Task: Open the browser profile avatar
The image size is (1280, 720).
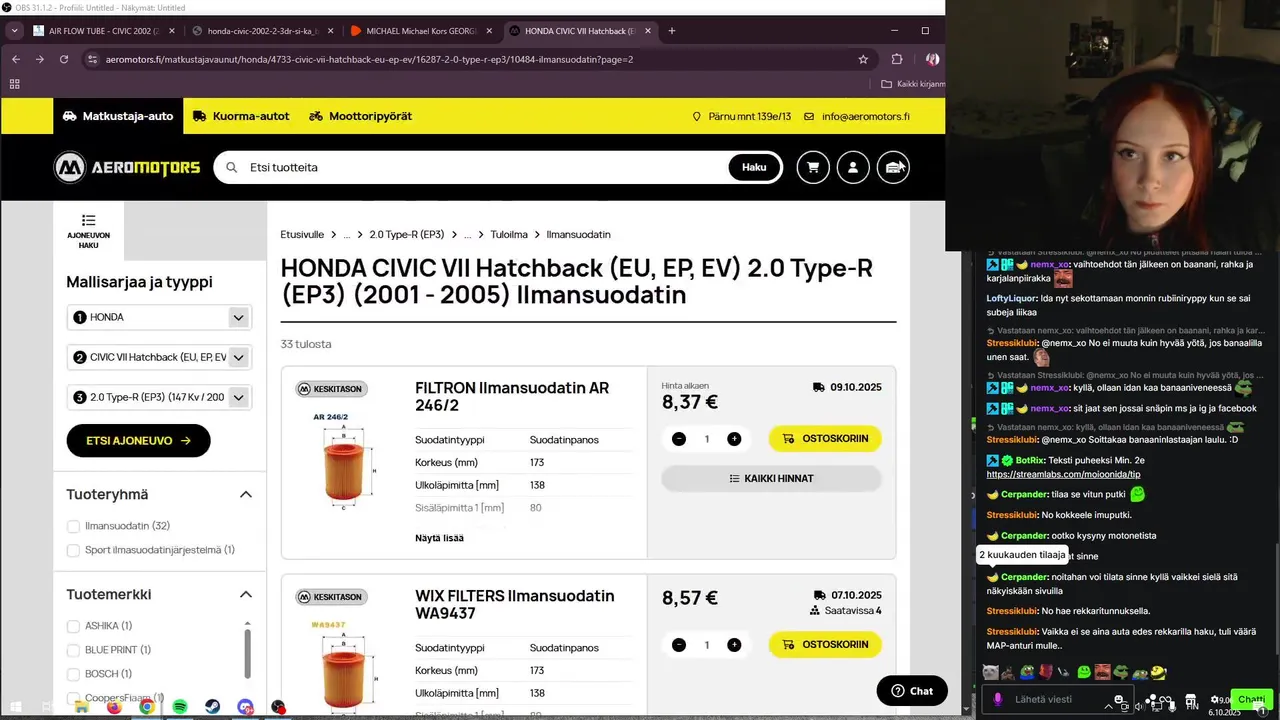Action: point(932,59)
